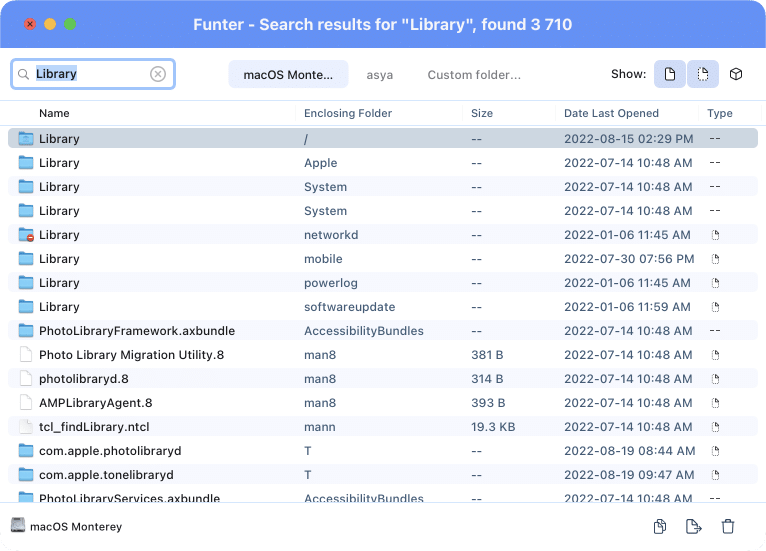
Task: Select PhotoLibraryFramework.axbundle row
Action: [383, 331]
